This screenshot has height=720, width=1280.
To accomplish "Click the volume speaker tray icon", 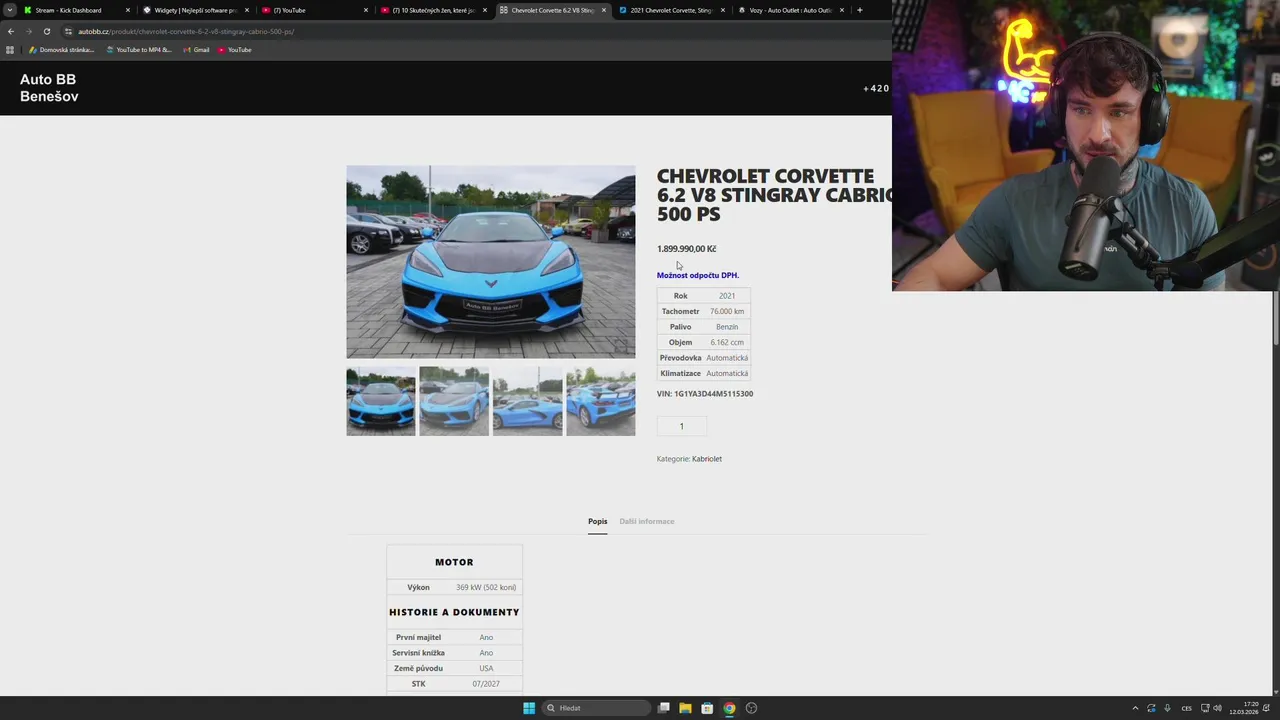I will click(x=1217, y=708).
